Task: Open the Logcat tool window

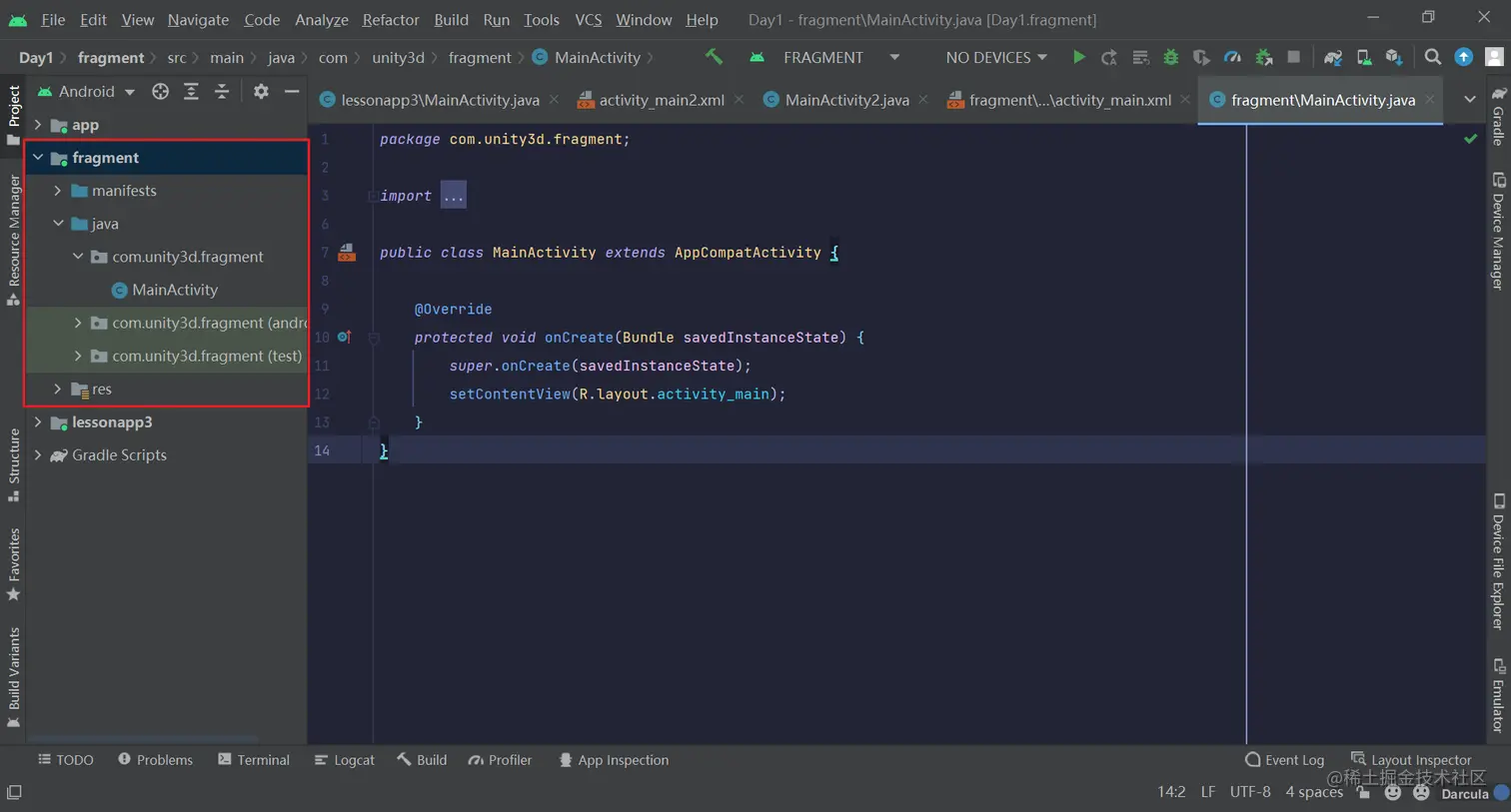Action: coord(345,760)
